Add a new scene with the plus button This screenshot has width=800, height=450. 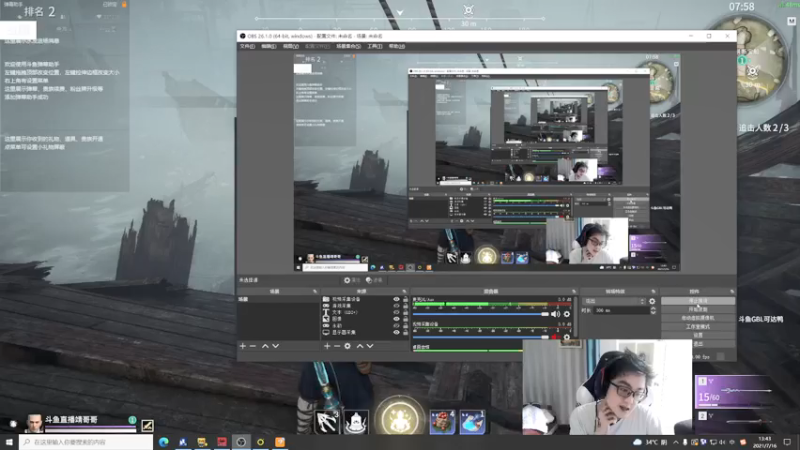click(x=243, y=346)
